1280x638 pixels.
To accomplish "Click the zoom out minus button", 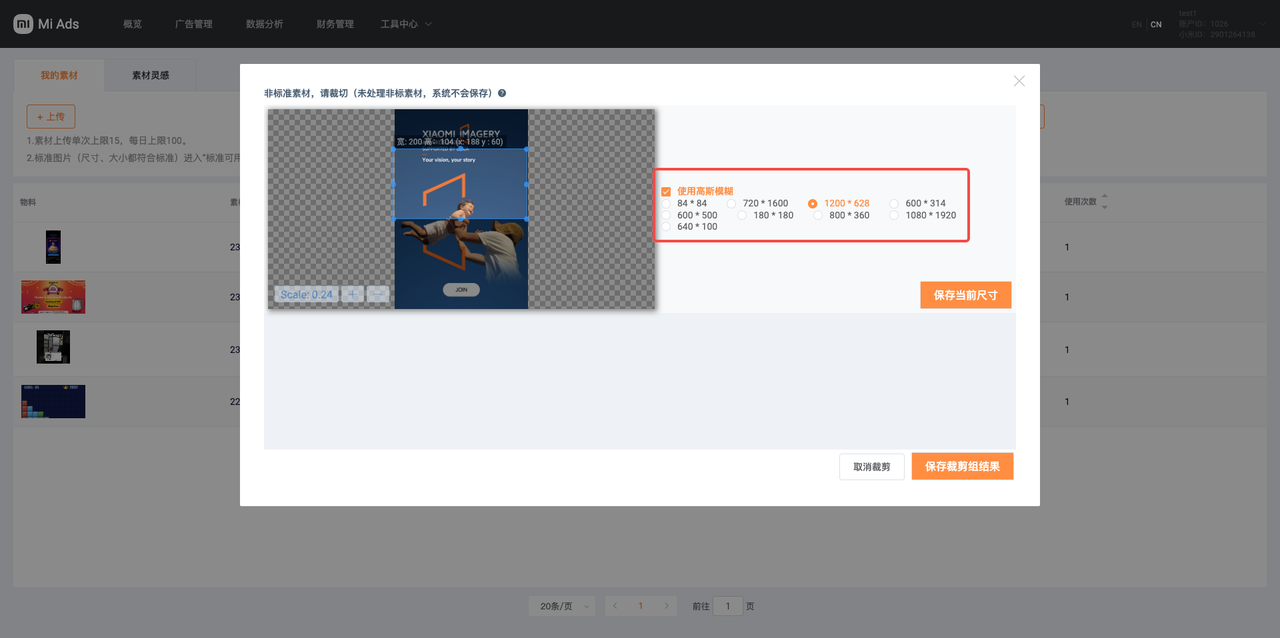I will tap(377, 294).
